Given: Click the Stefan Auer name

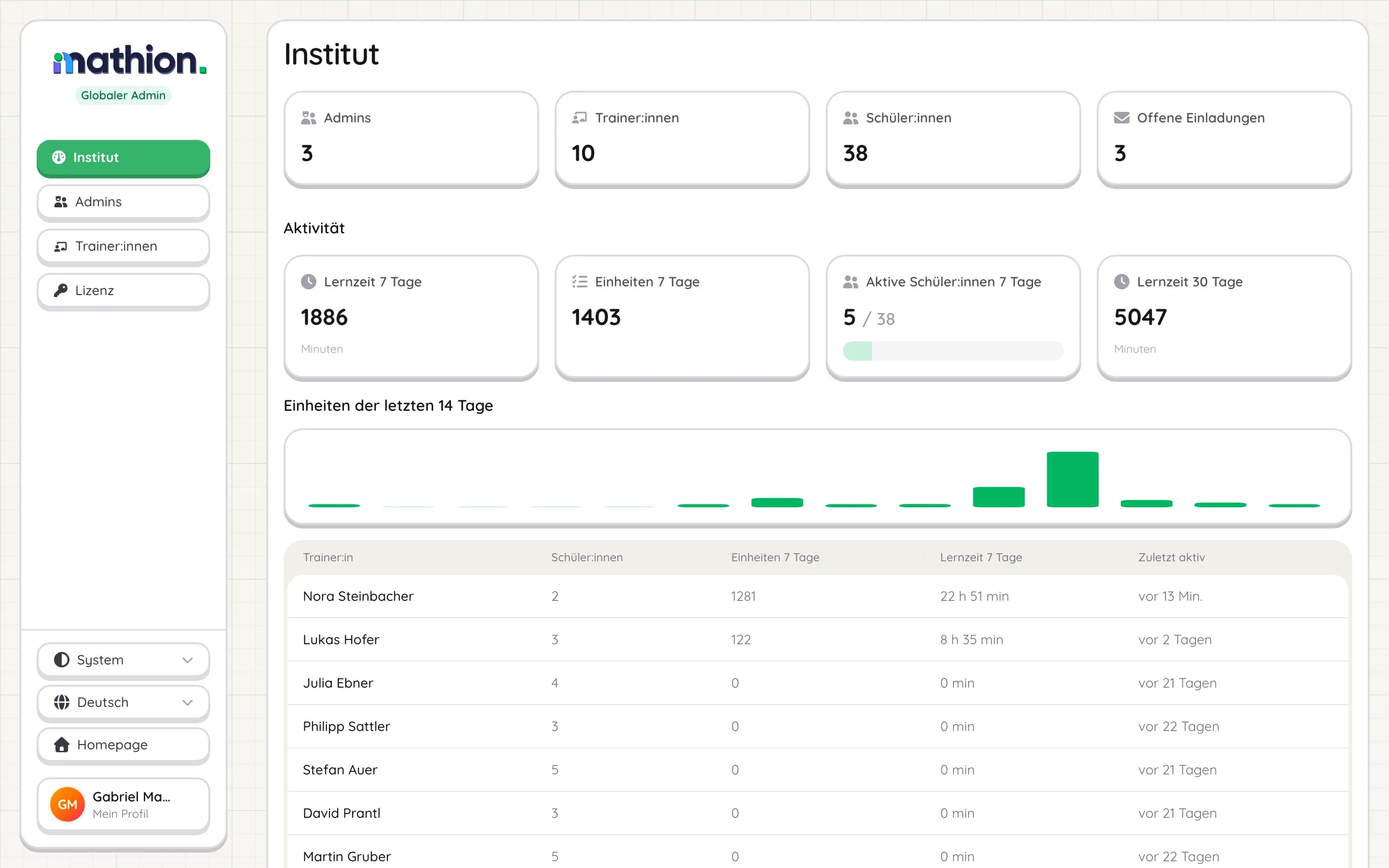Looking at the screenshot, I should [x=340, y=770].
